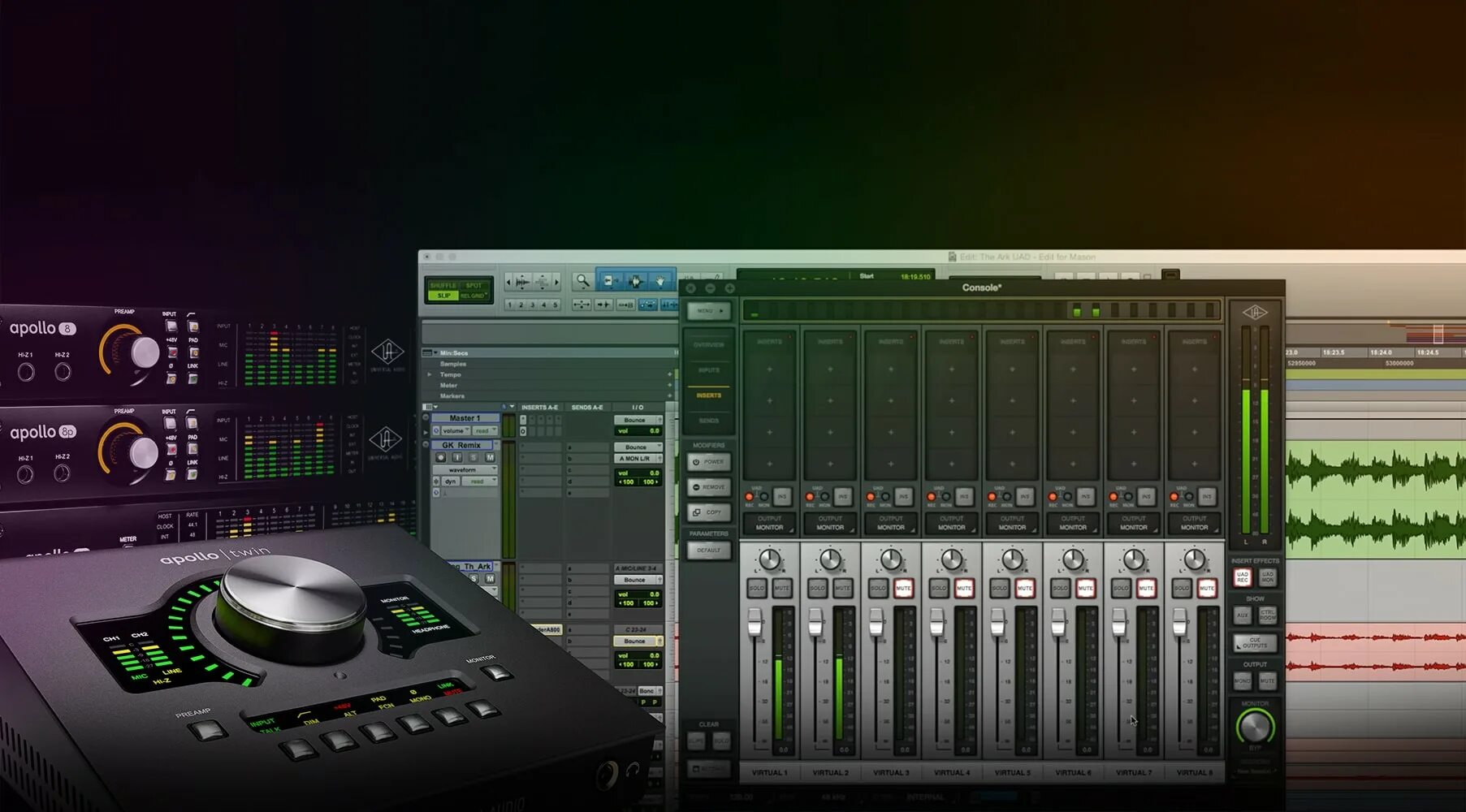Click the Copy modifier button in Console

pos(708,512)
